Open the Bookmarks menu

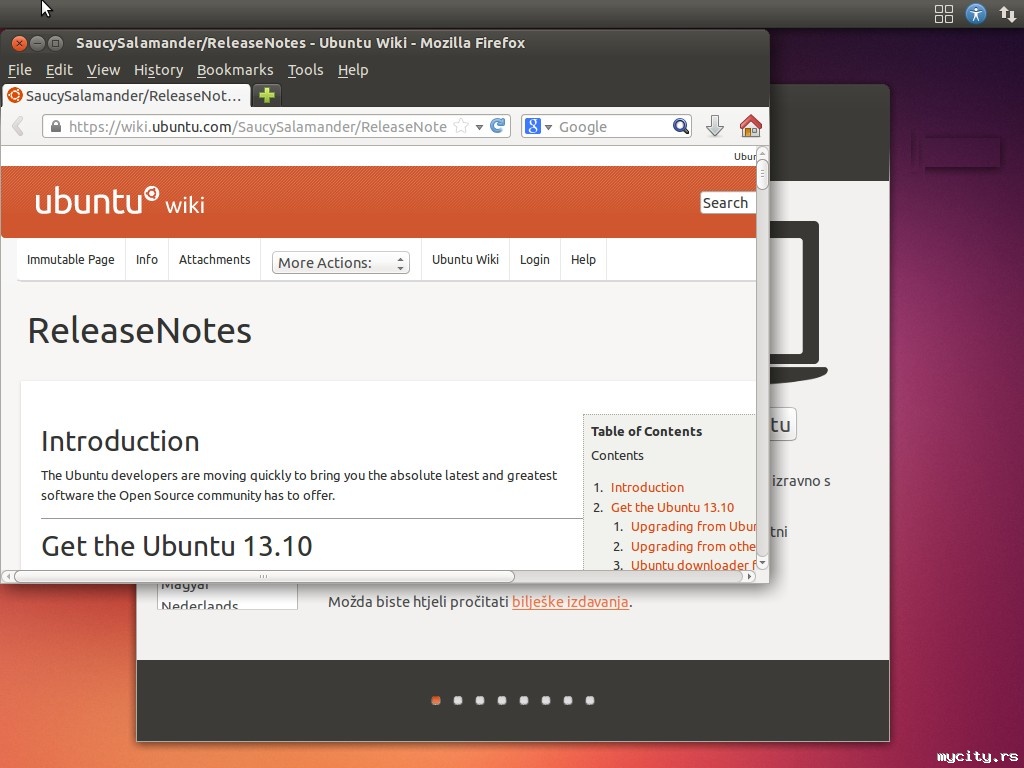click(235, 70)
